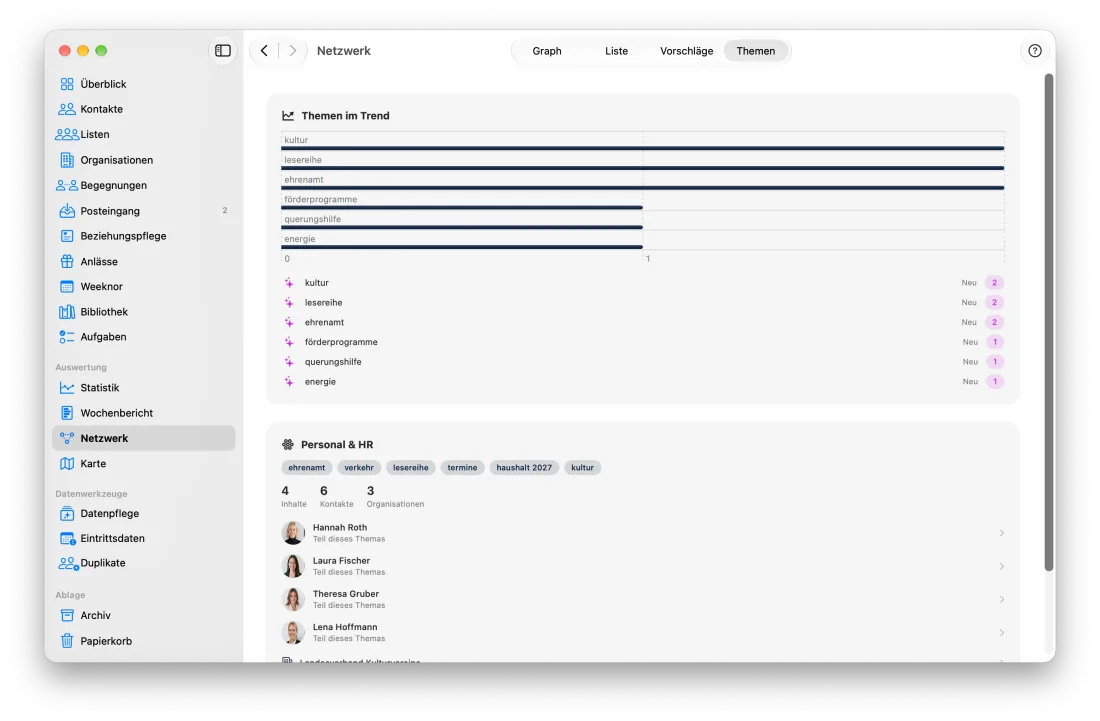Screen dimensions: 1100x721
Task: Click the förderprogramme trend list row
Action: pyautogui.click(x=643, y=342)
